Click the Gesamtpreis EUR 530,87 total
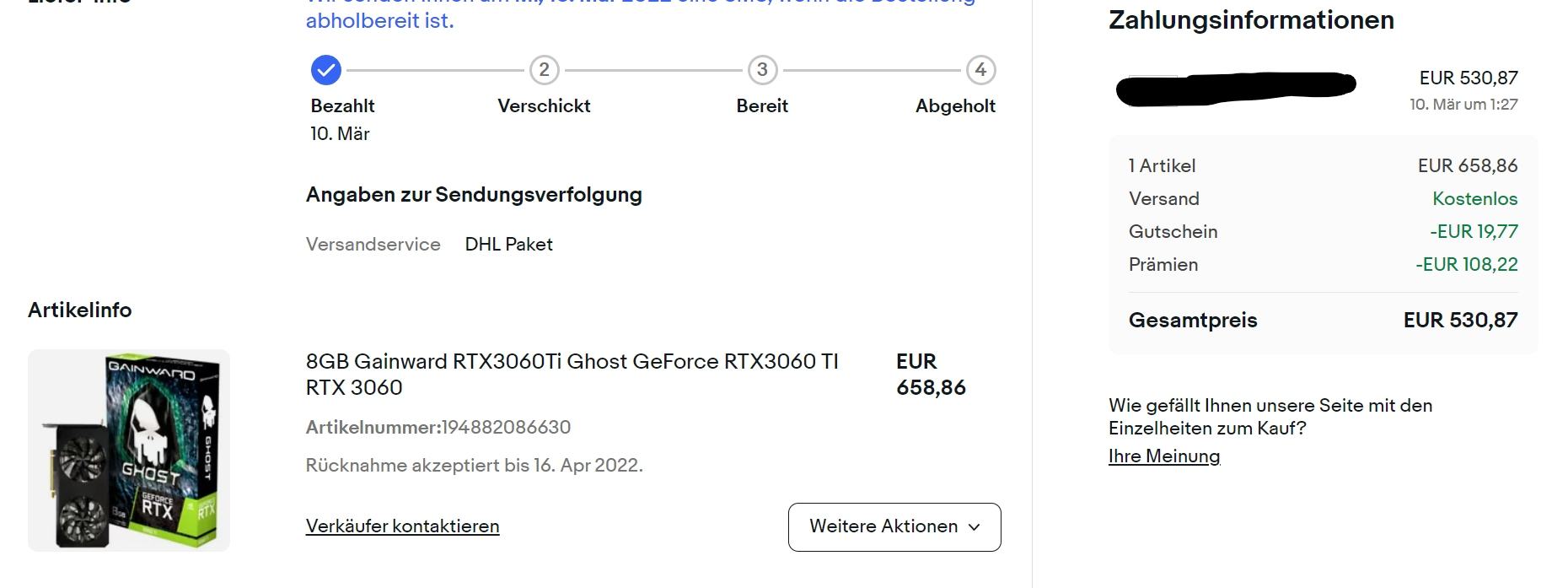 [1460, 321]
